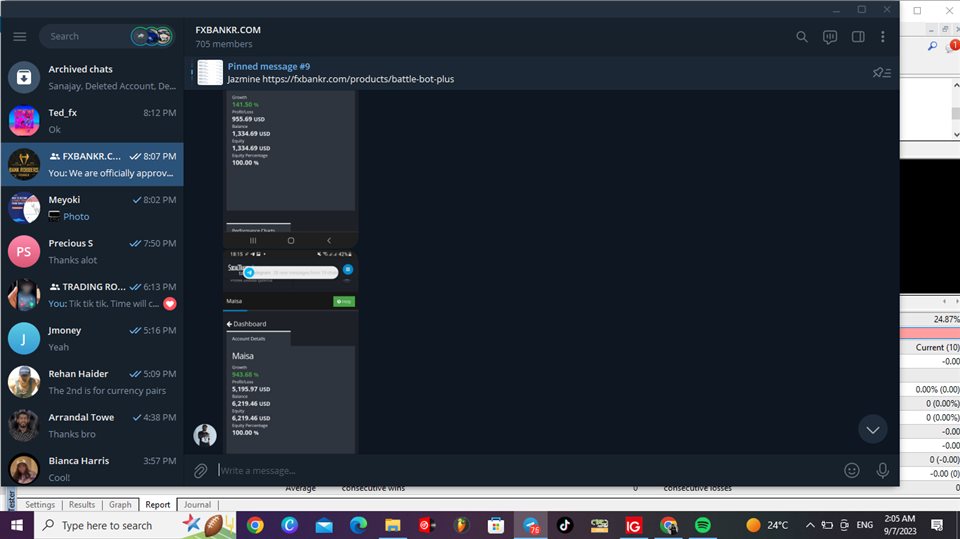
Task: Open the TRADING RO... group chat
Action: [x=92, y=295]
